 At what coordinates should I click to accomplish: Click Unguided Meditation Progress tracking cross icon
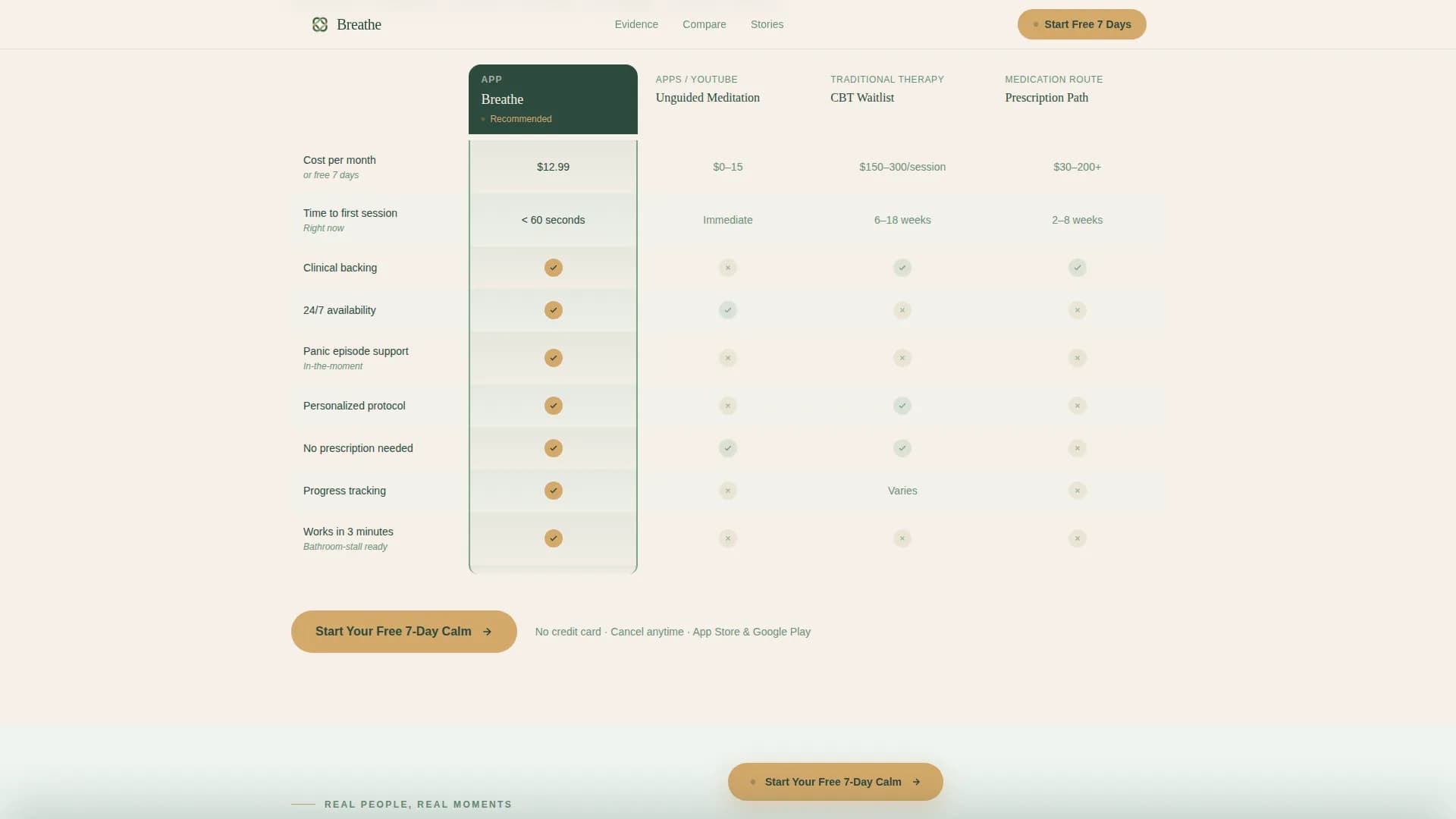click(727, 491)
